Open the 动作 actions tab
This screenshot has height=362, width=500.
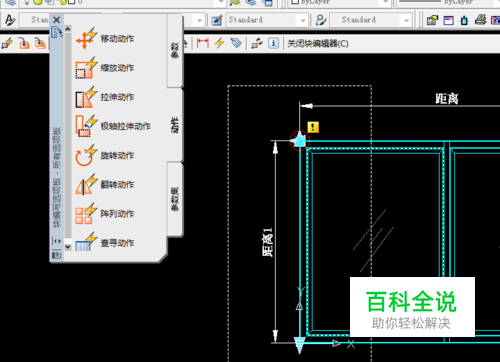pos(175,125)
